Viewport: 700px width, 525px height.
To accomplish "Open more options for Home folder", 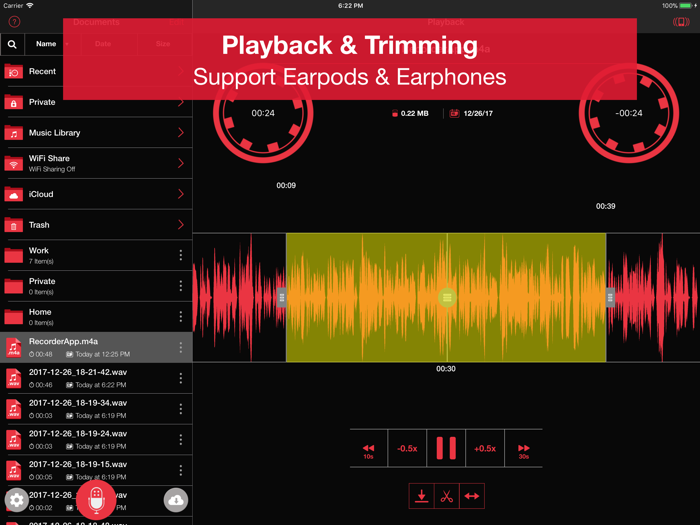I will point(181,317).
